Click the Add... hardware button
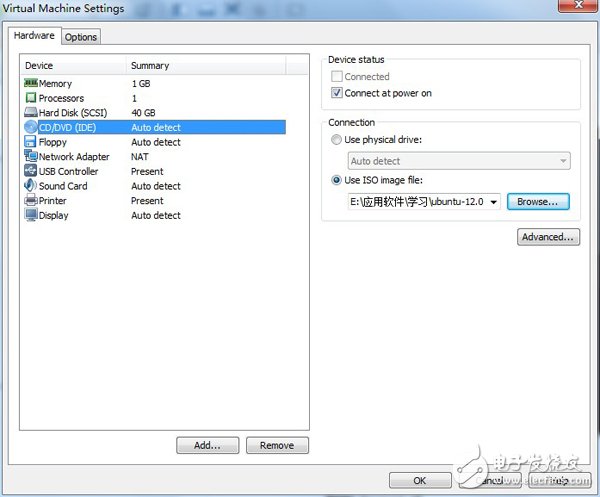 click(x=208, y=445)
